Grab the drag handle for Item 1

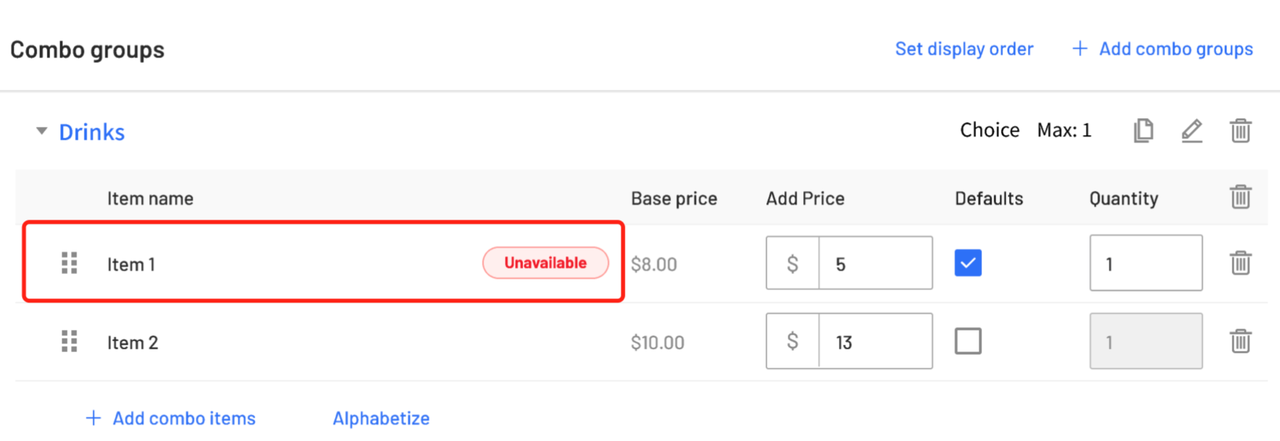point(69,263)
